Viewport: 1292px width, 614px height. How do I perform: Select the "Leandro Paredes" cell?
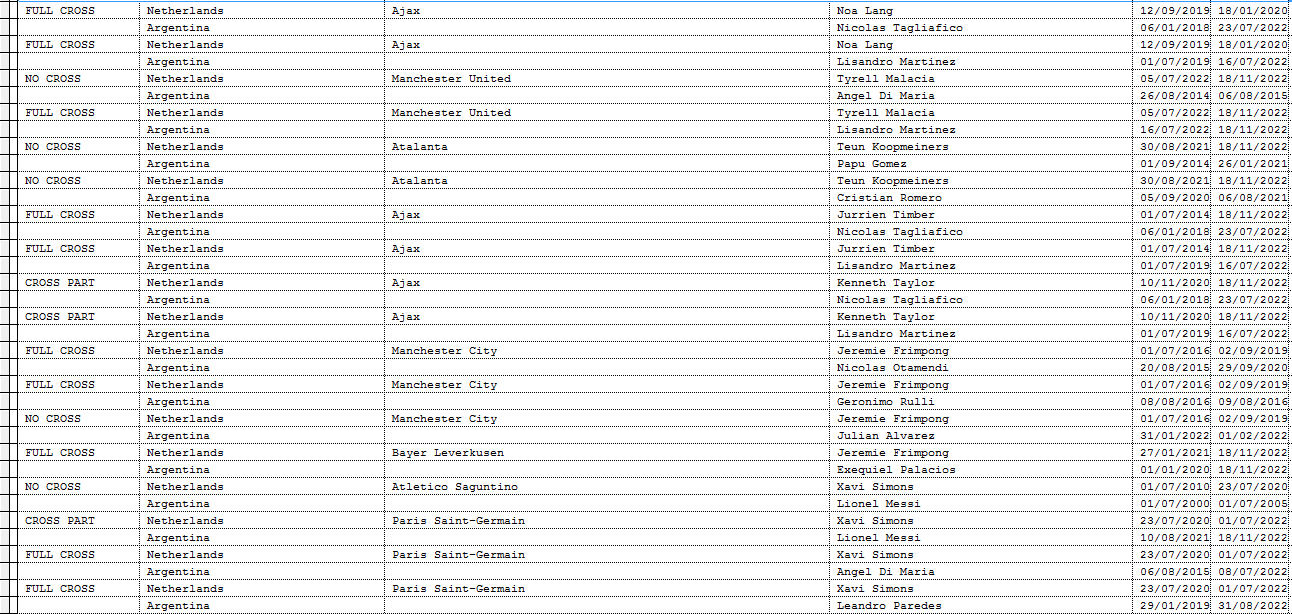(889, 606)
